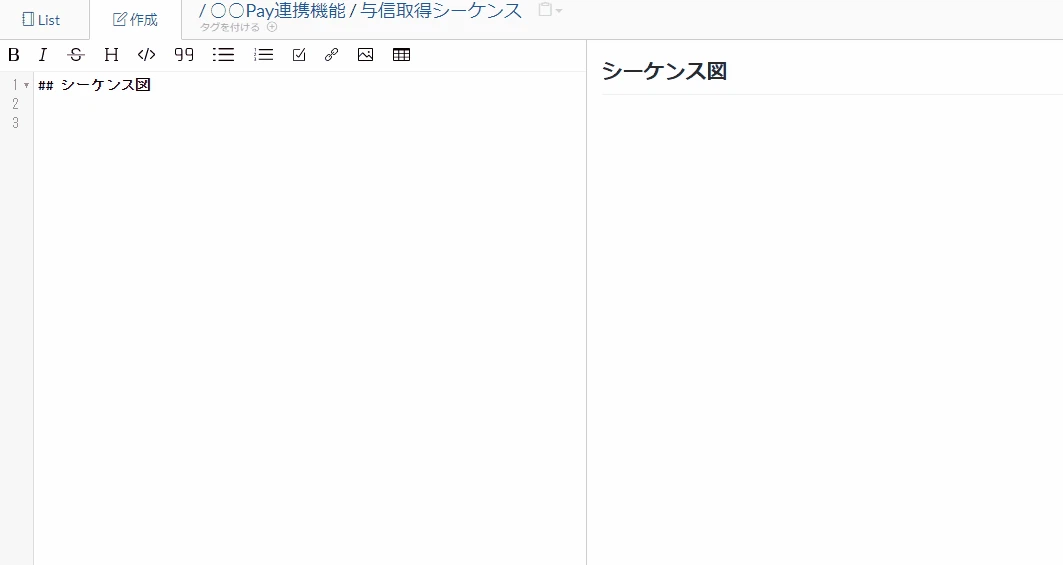Place cursor on the ## シーケンス図 line
This screenshot has width=1063, height=565.
click(94, 85)
